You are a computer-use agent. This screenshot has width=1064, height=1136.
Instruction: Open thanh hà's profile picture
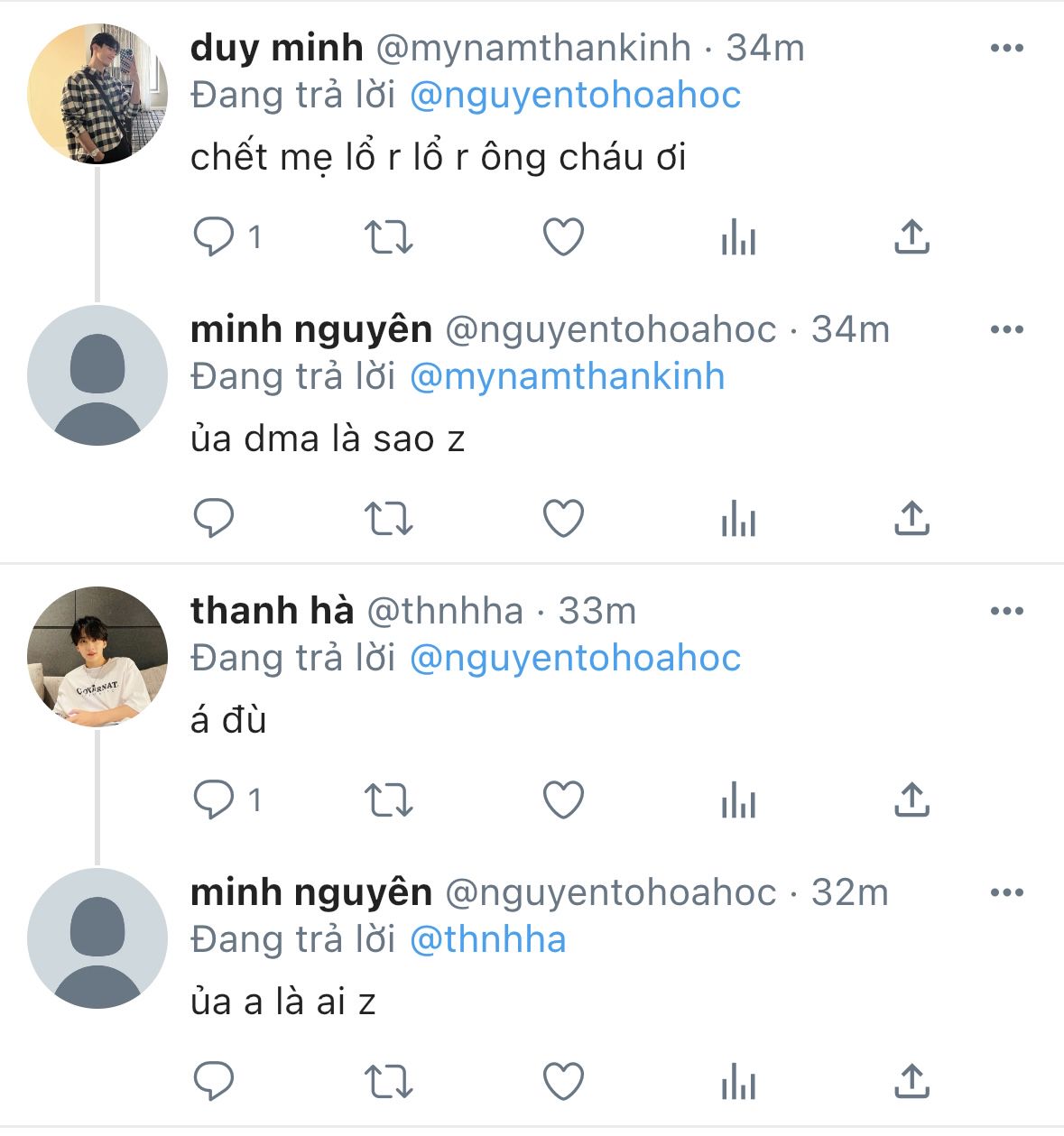(x=97, y=657)
